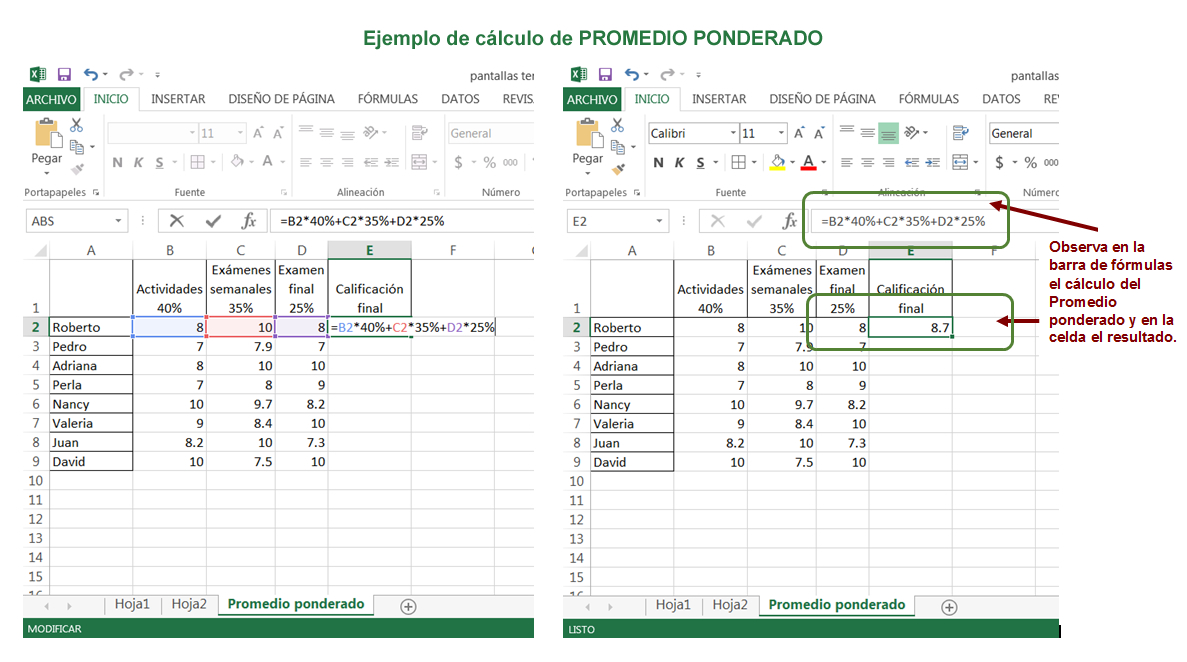1187x662 pixels.
Task: Toggle Underline S in right window
Action: click(x=700, y=162)
